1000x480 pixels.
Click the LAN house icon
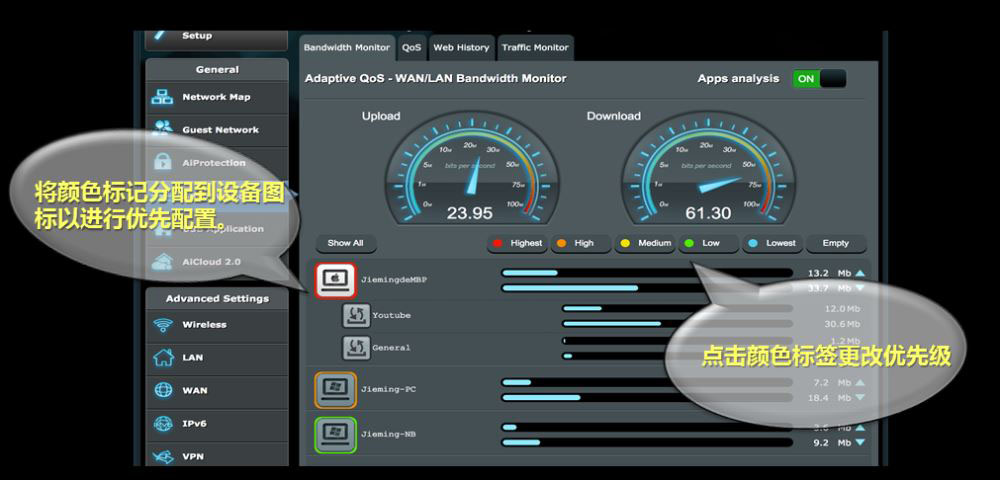click(x=163, y=357)
